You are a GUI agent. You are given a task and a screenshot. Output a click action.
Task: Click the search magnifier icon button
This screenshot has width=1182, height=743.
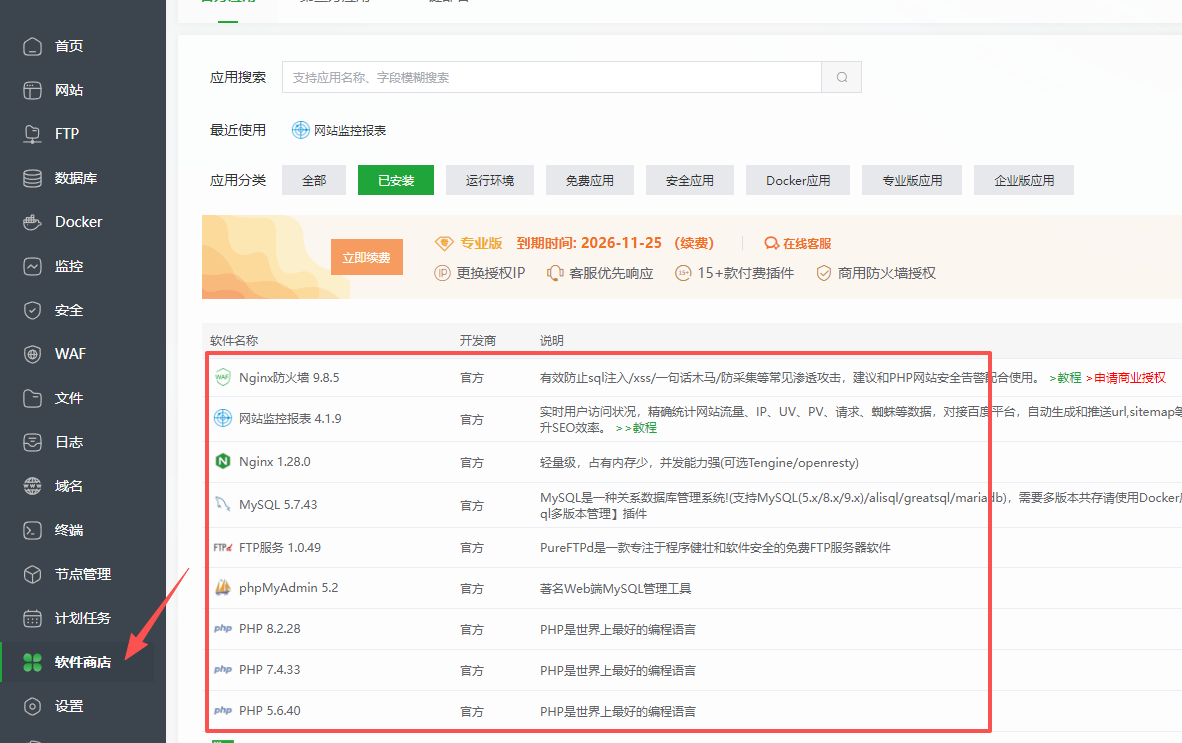[842, 77]
